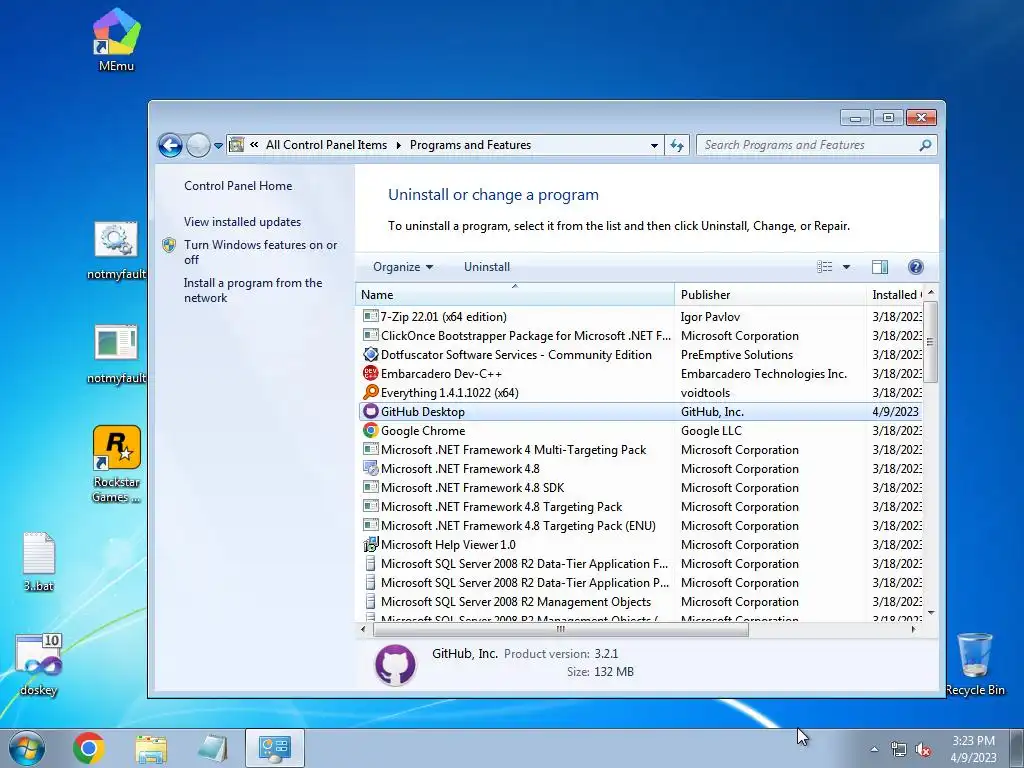The image size is (1024, 768).
Task: Click the Control Panel address bar icon
Action: [236, 145]
